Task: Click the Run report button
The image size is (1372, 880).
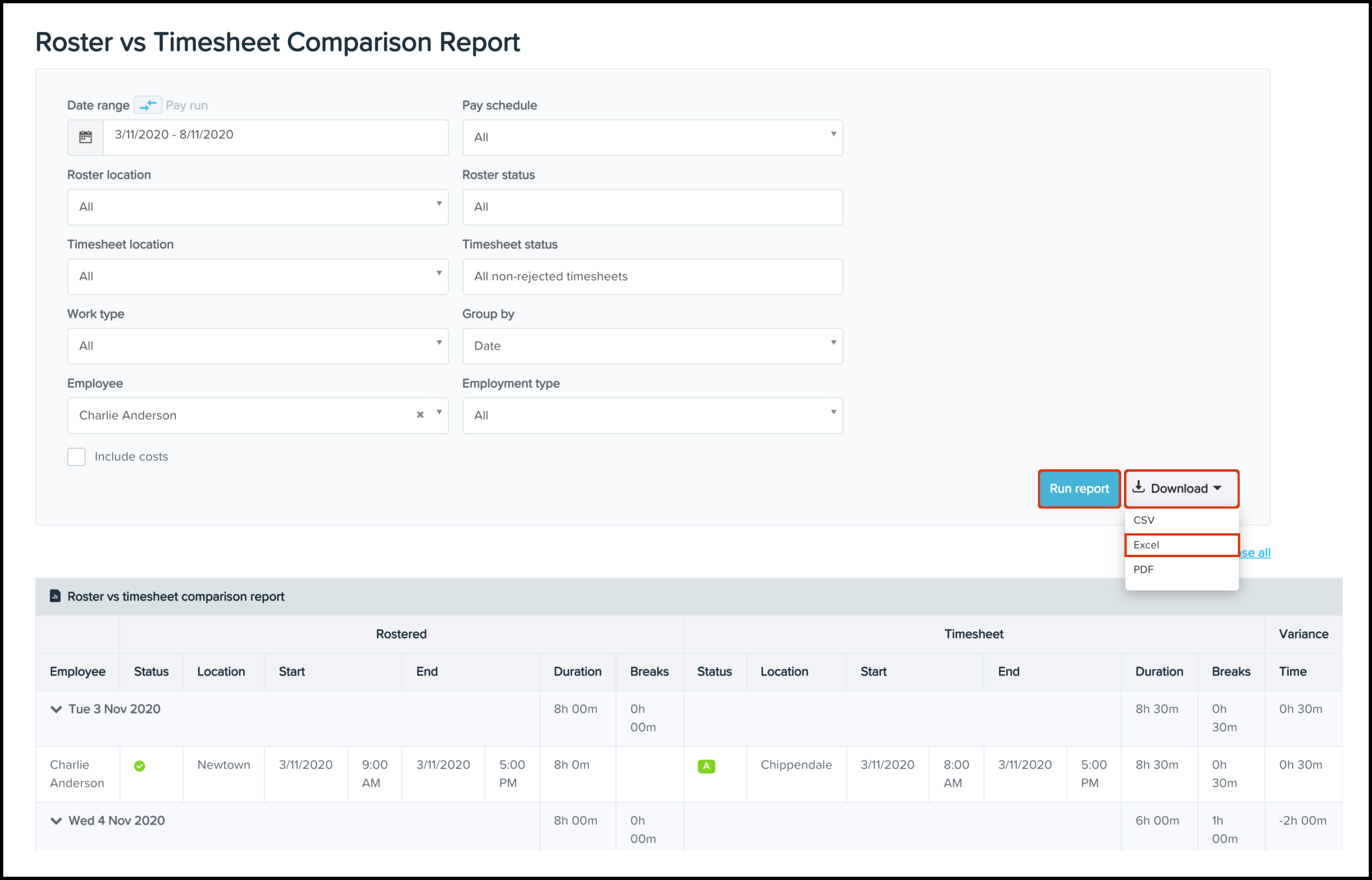Action: [1079, 488]
